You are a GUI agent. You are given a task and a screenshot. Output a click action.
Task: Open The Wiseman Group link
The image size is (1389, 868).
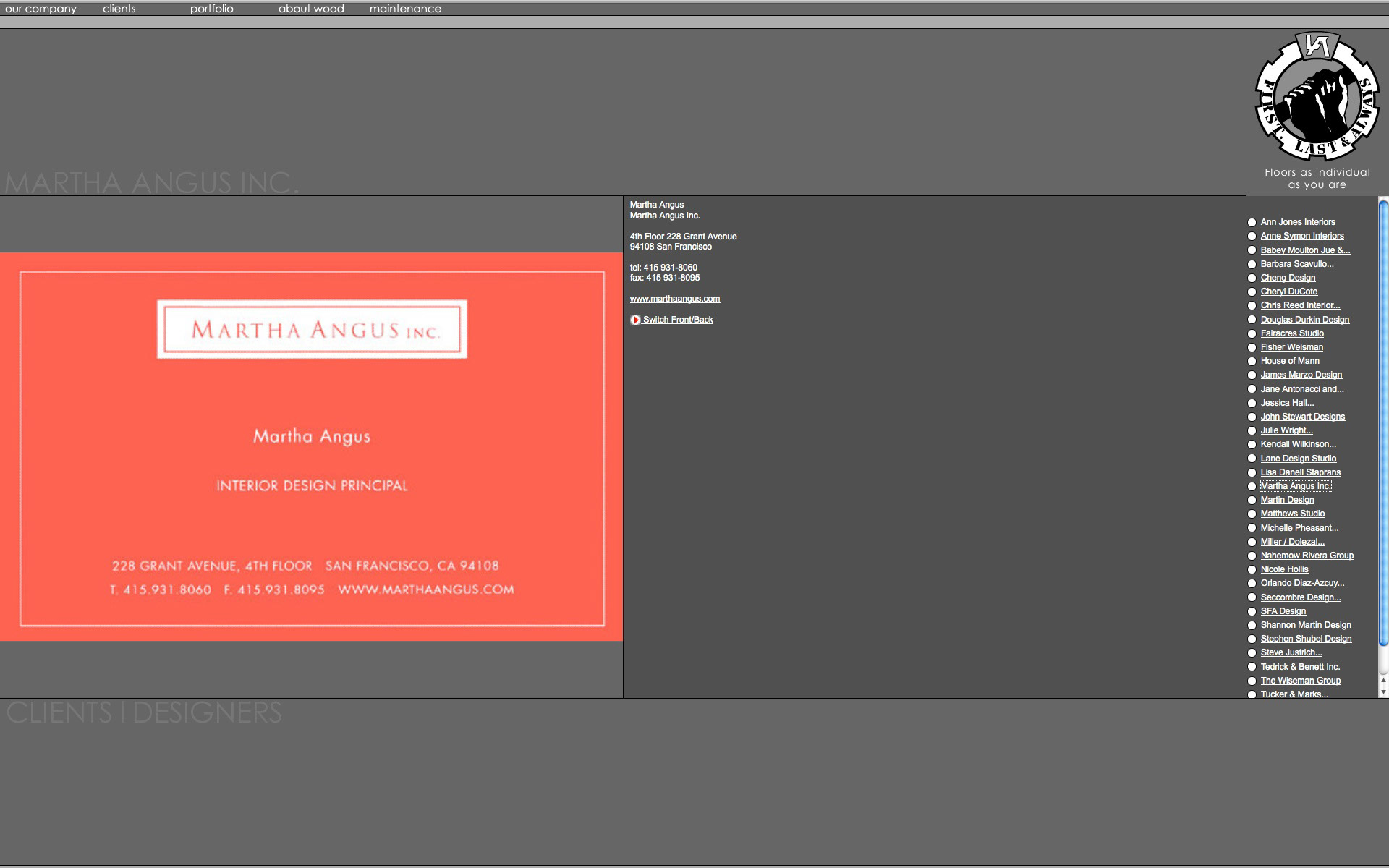coord(1301,681)
